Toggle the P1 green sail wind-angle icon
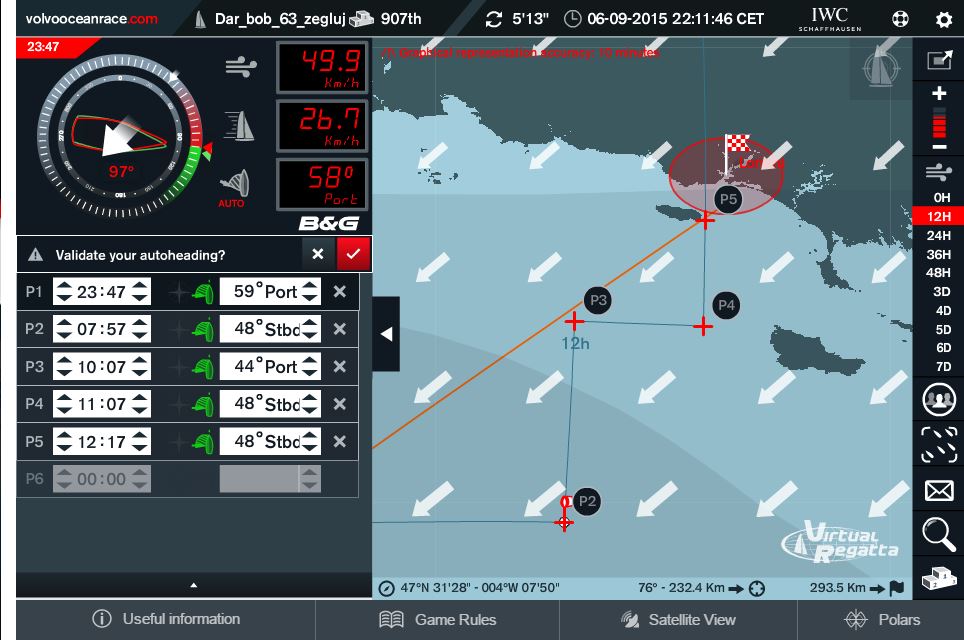 pos(203,292)
